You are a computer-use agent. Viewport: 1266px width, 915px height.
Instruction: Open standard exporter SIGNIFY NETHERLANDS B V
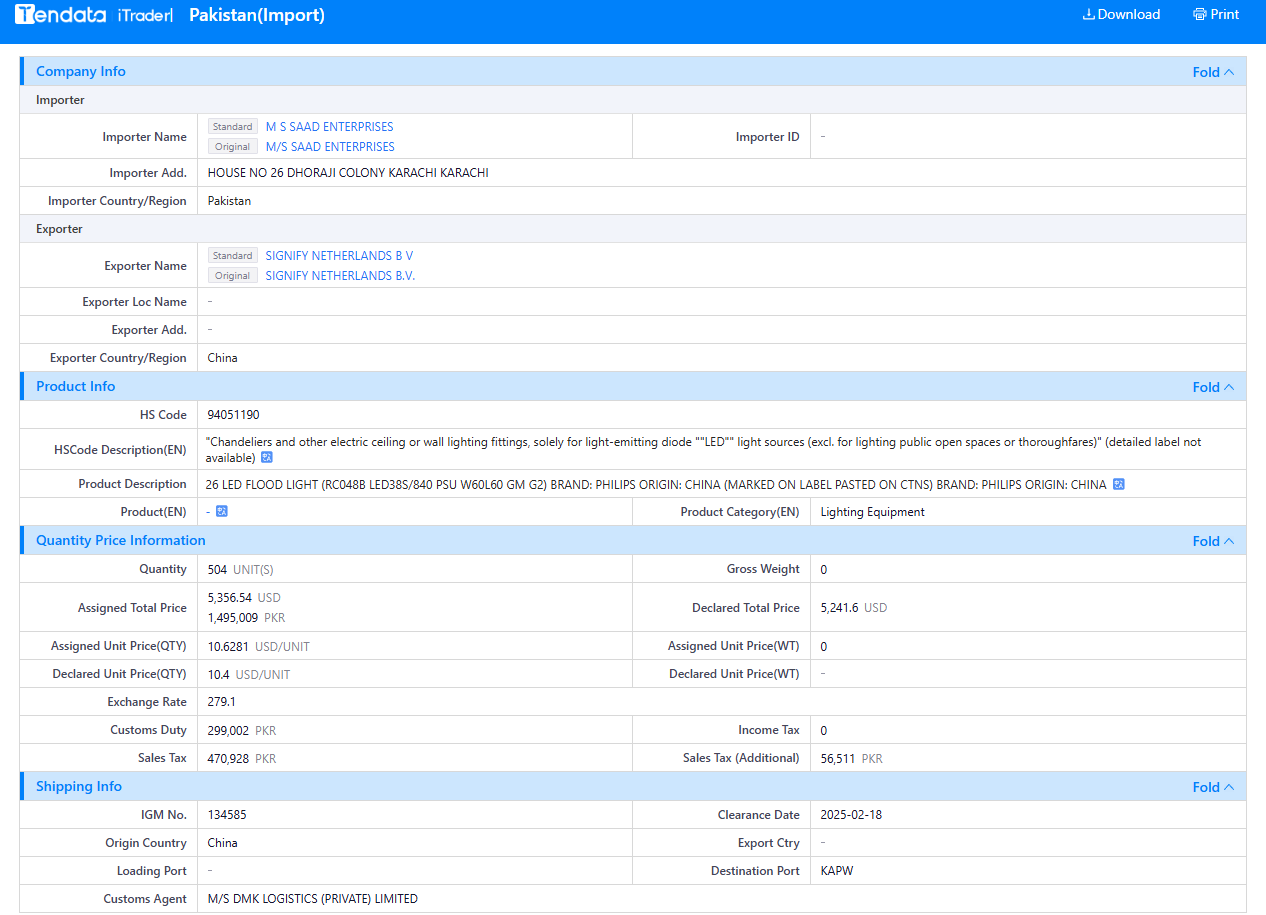[x=339, y=256]
